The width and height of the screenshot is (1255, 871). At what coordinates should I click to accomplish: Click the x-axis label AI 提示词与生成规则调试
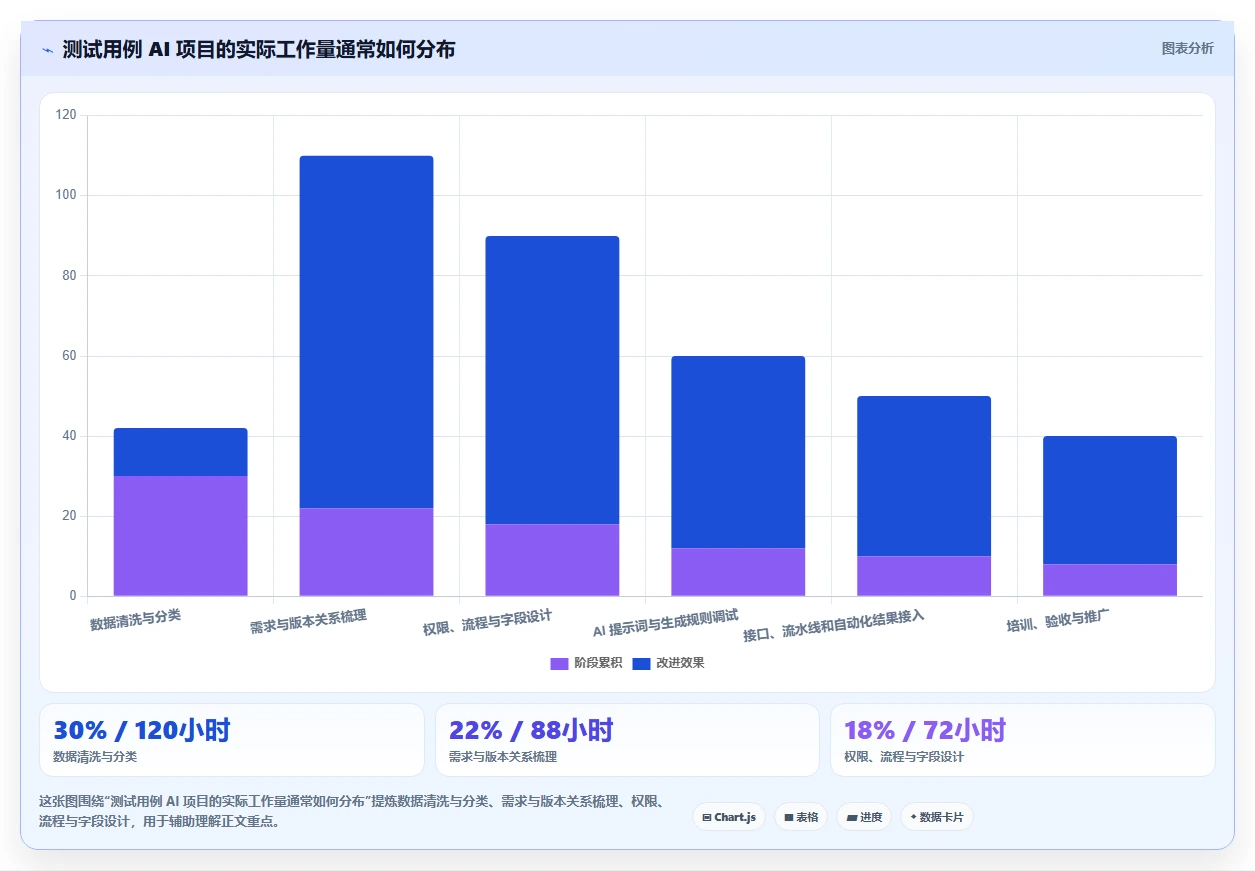pos(665,623)
